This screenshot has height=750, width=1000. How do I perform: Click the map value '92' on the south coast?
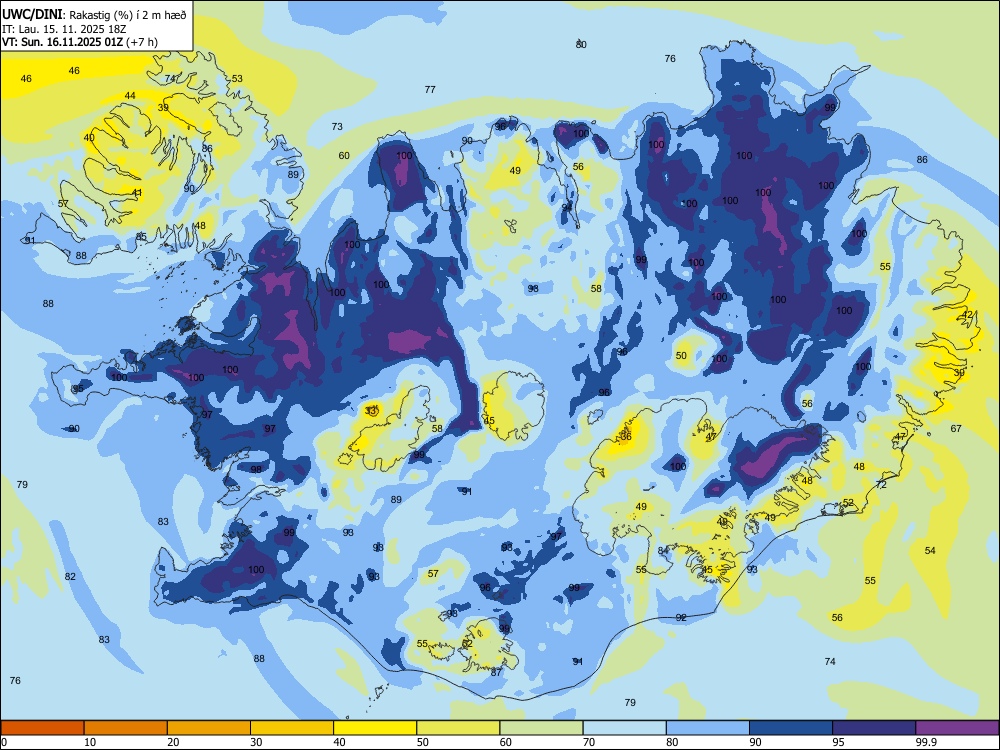tap(681, 617)
